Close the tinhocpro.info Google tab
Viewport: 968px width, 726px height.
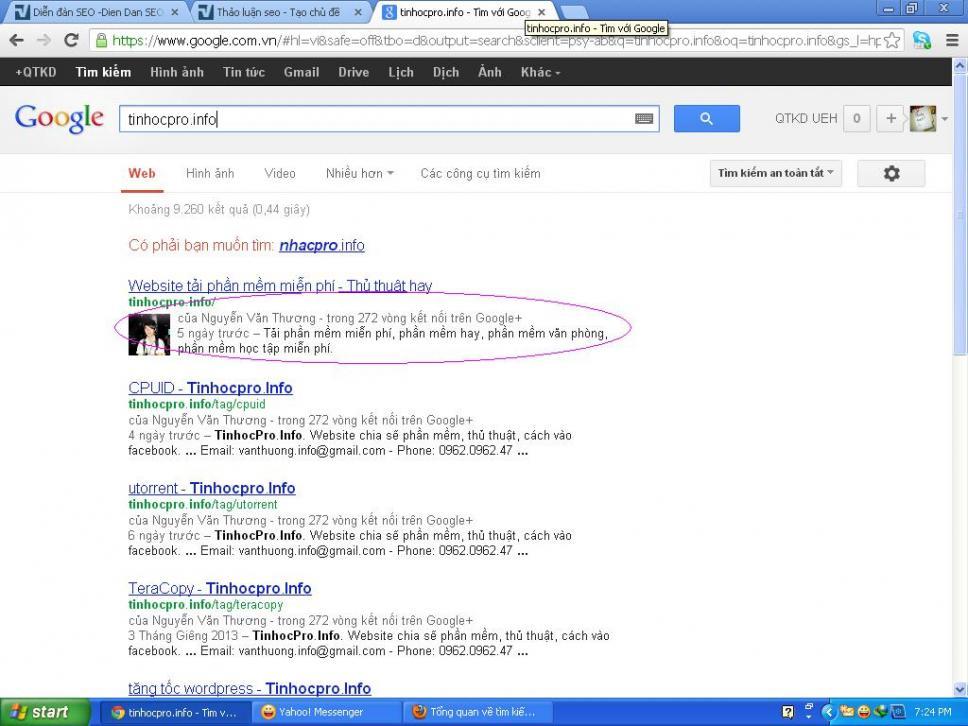coord(541,12)
